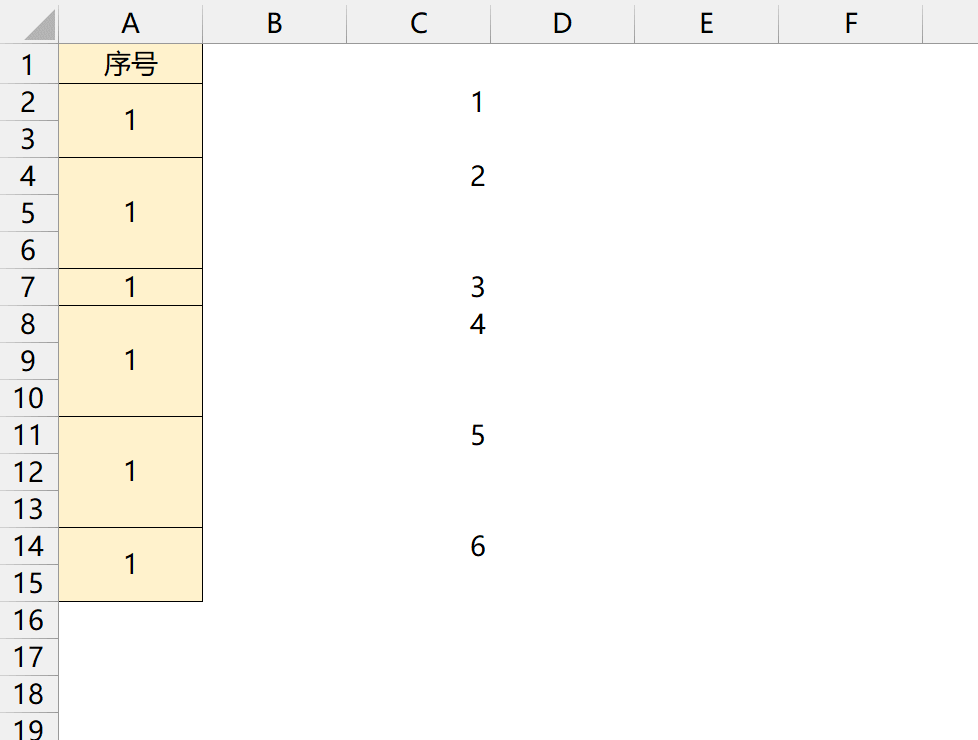This screenshot has width=978, height=740.
Task: Select row 18 header
Action: [x=29, y=694]
